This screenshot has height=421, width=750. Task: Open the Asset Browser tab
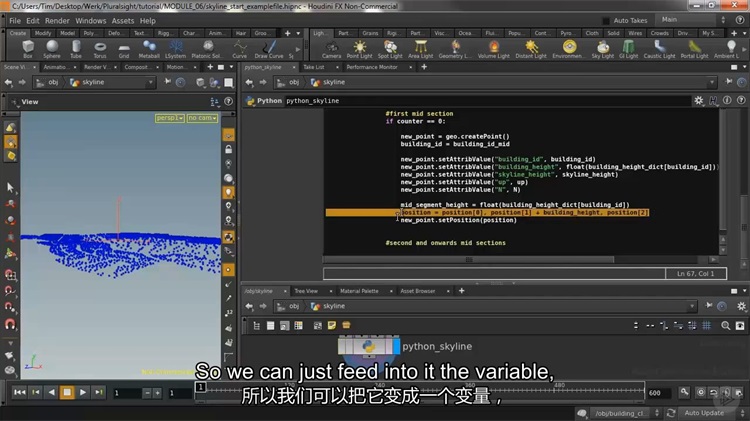pyautogui.click(x=418, y=291)
